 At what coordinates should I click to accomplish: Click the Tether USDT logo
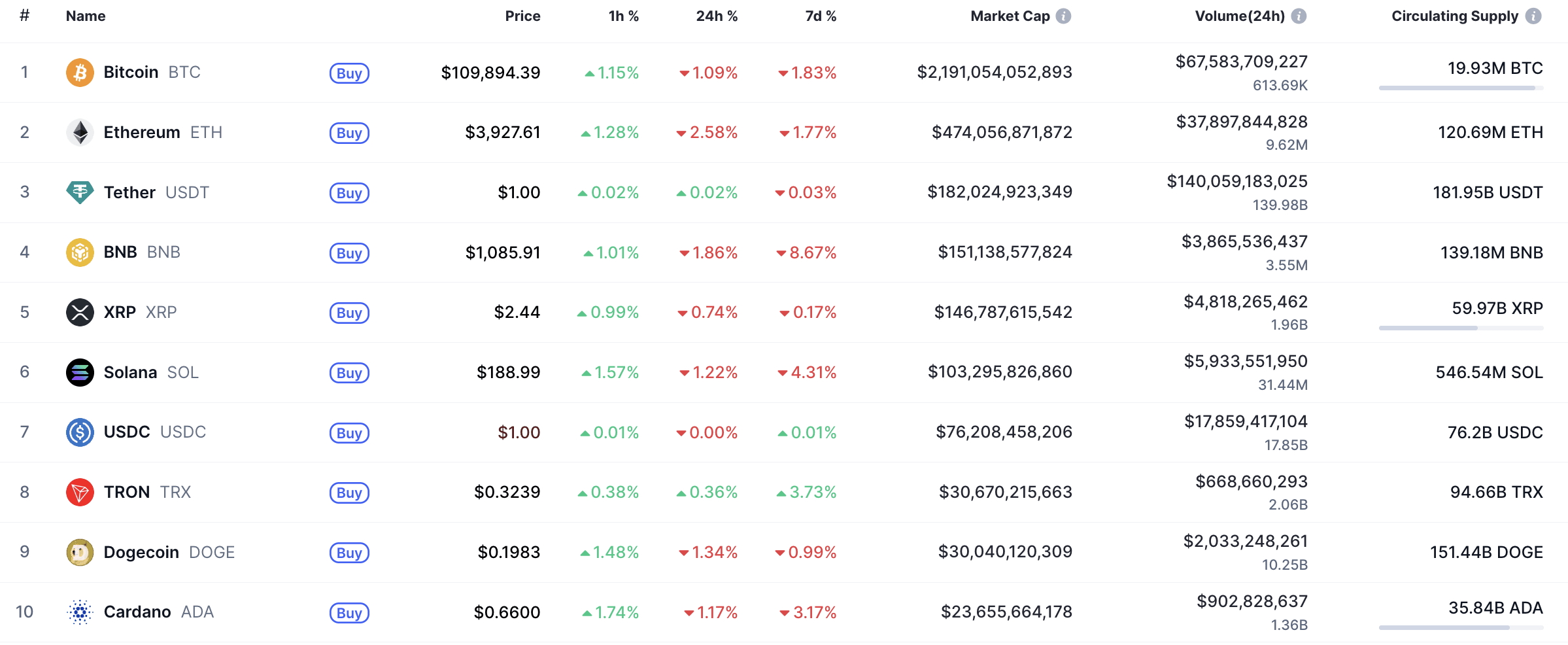click(x=80, y=192)
